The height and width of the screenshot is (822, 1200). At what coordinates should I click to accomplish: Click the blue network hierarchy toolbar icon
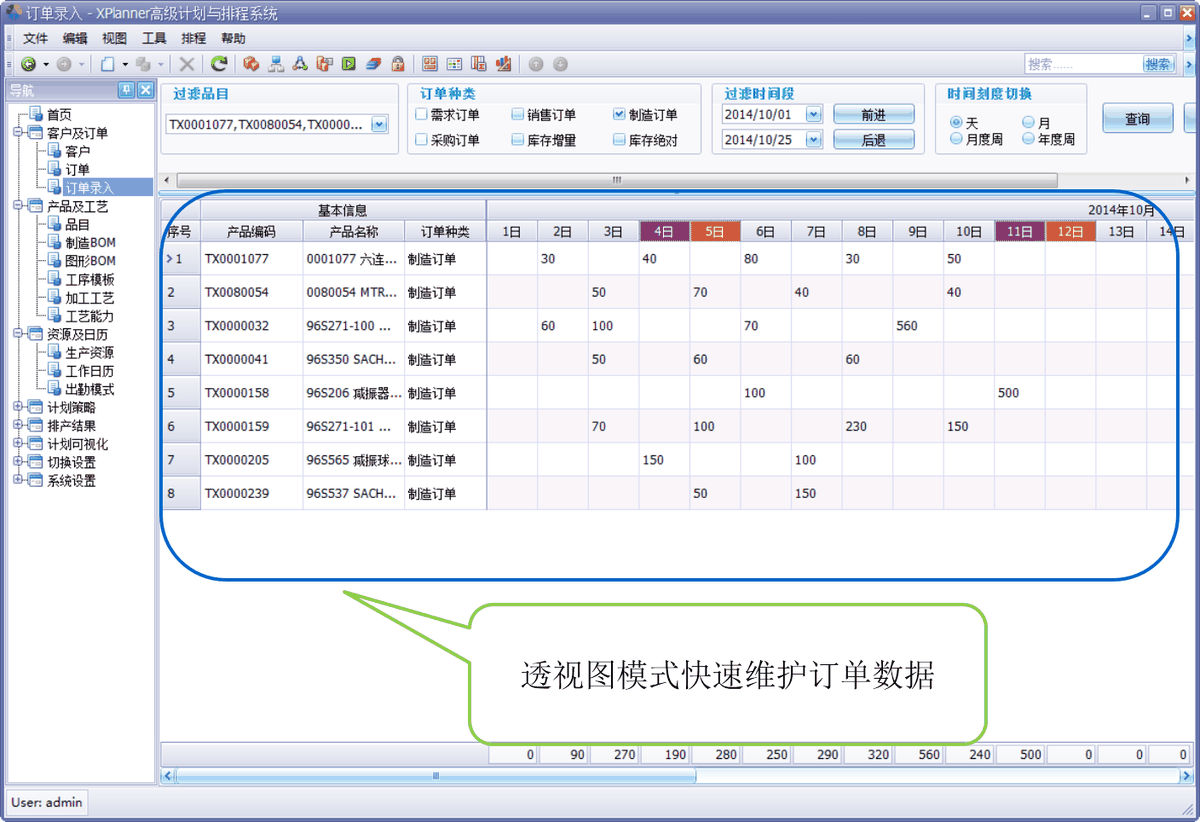click(276, 64)
